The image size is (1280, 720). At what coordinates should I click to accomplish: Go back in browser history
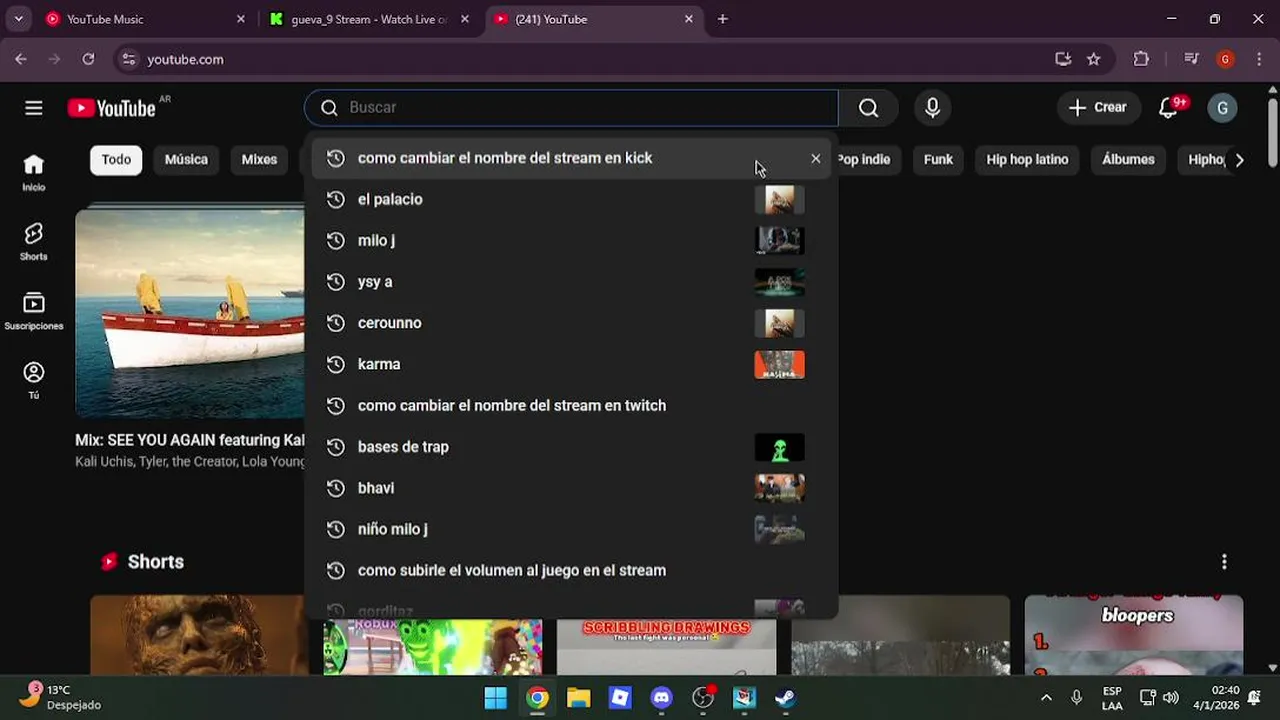tap(21, 59)
